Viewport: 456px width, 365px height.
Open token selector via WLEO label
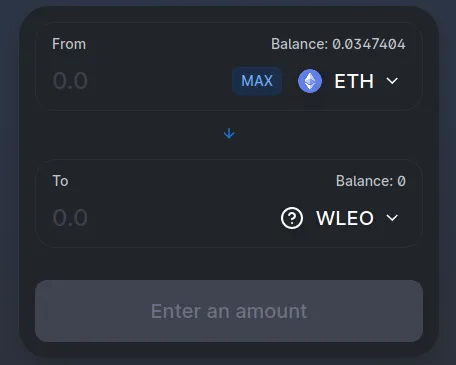click(x=345, y=218)
